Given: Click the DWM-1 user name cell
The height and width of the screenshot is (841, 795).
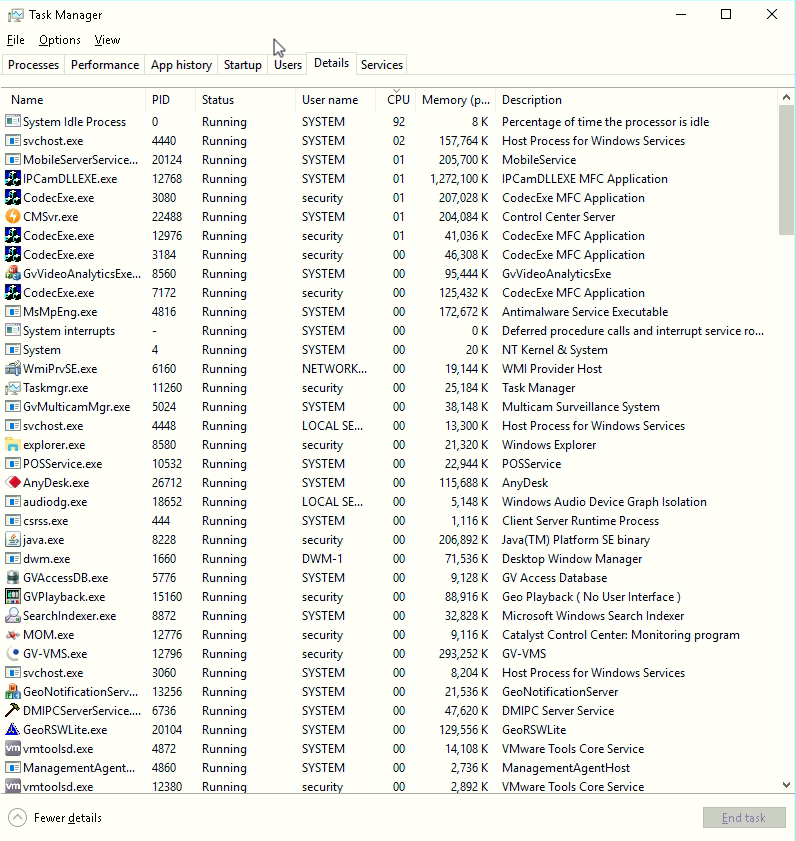Looking at the screenshot, I should click(x=322, y=559).
